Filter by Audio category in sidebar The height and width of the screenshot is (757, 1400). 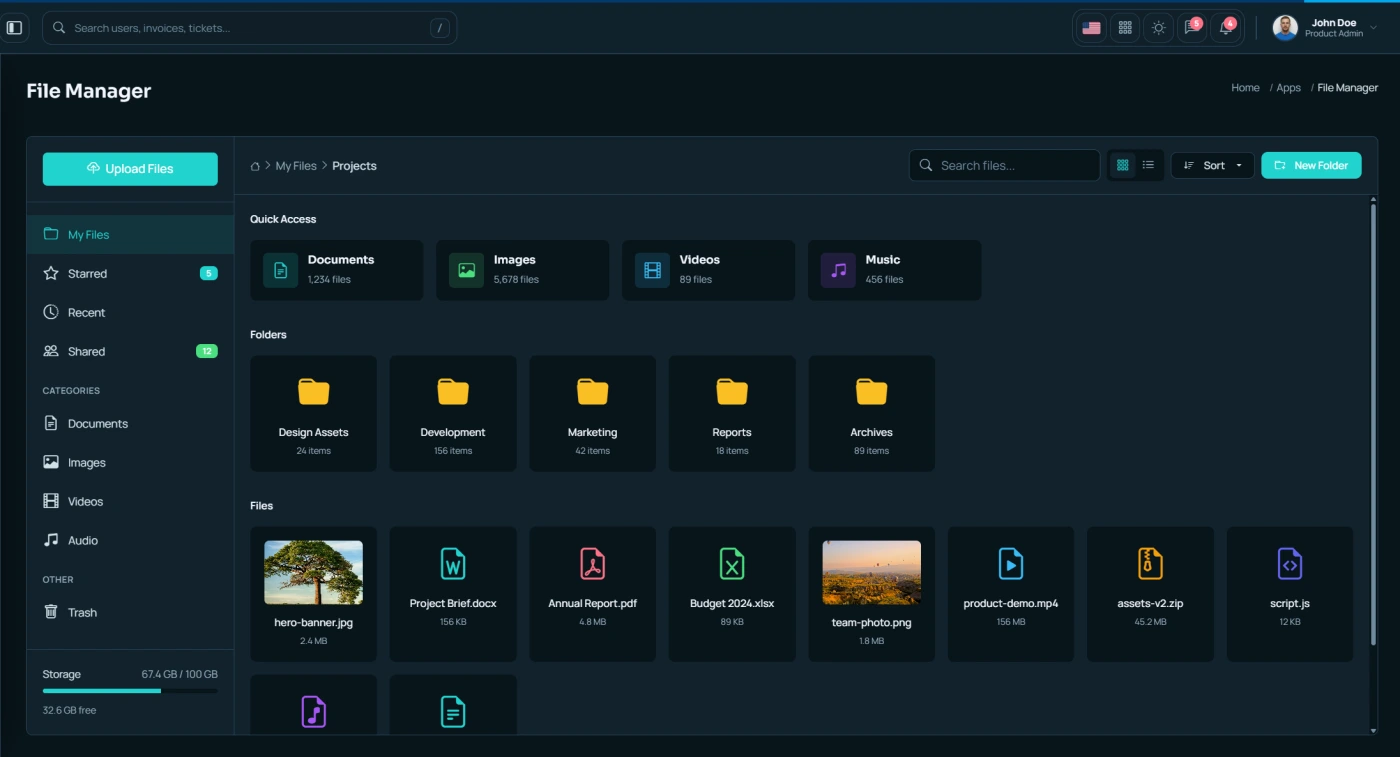coord(130,541)
